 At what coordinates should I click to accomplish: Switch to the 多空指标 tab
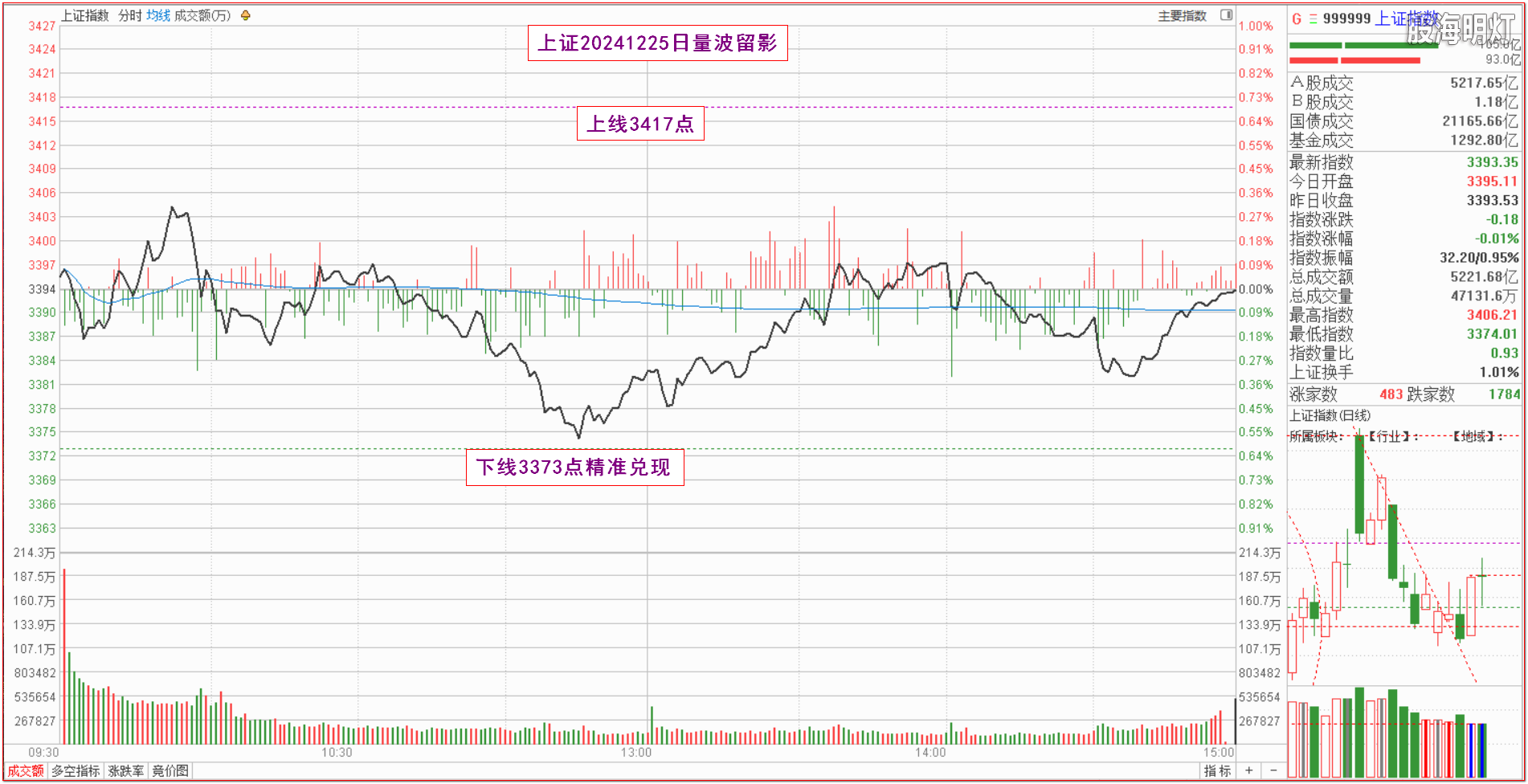(x=76, y=771)
